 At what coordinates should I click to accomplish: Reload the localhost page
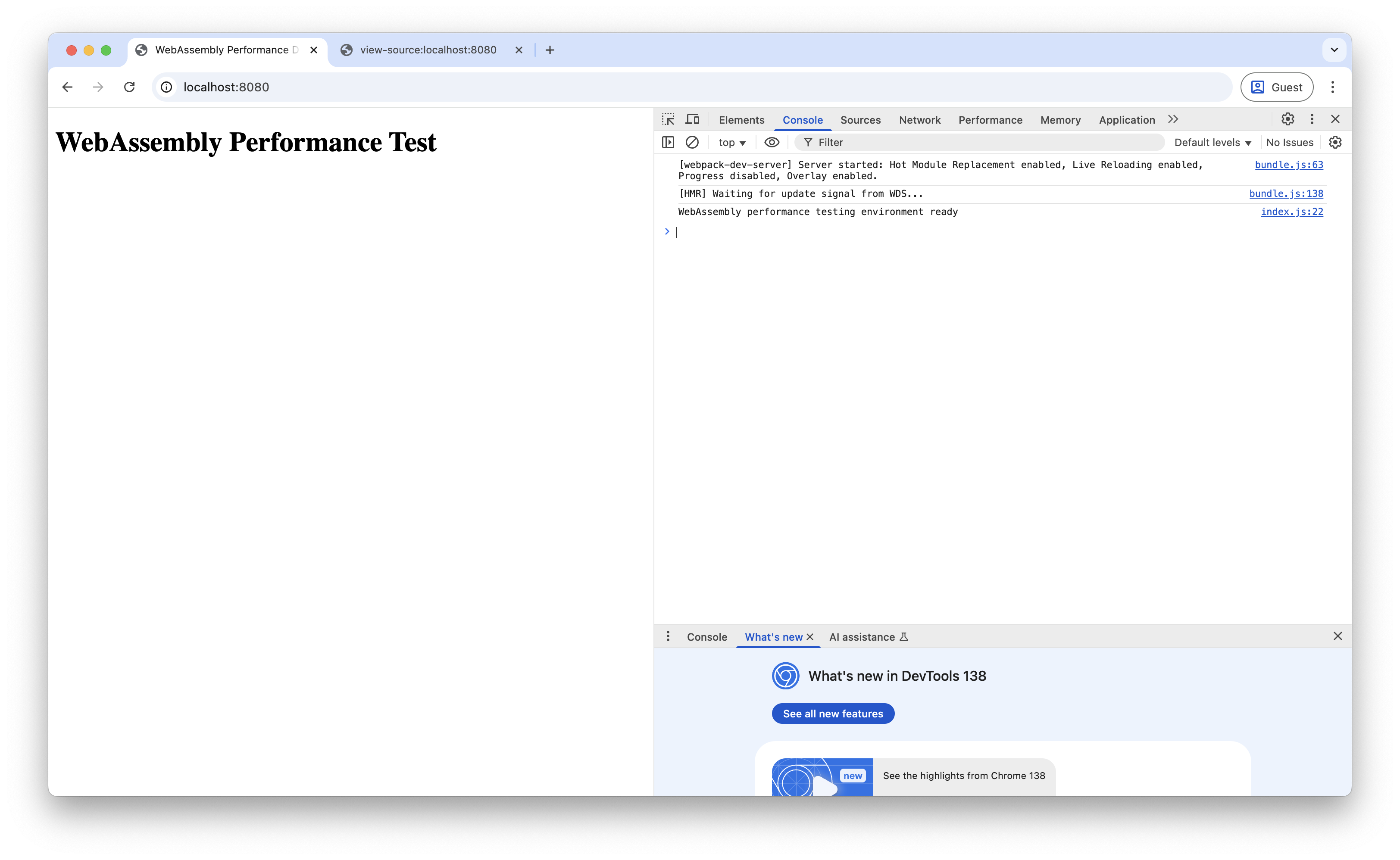pyautogui.click(x=129, y=87)
